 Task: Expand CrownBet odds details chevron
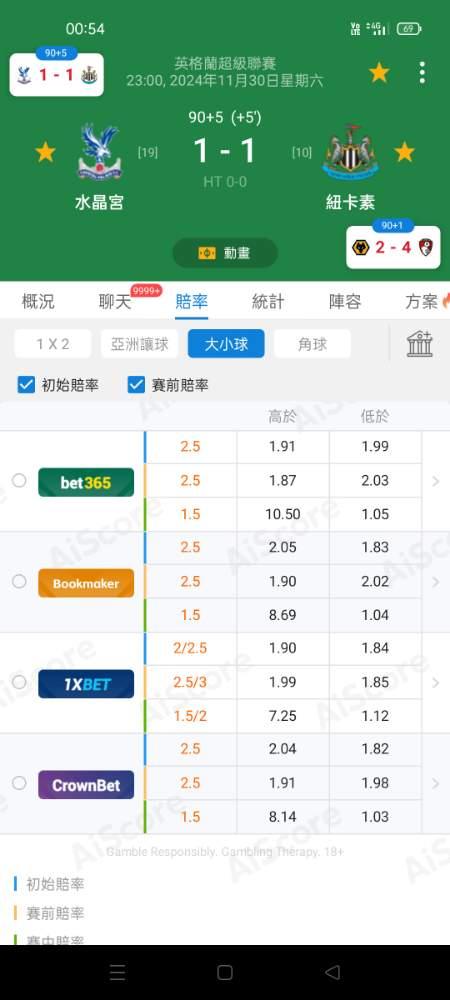(x=436, y=784)
